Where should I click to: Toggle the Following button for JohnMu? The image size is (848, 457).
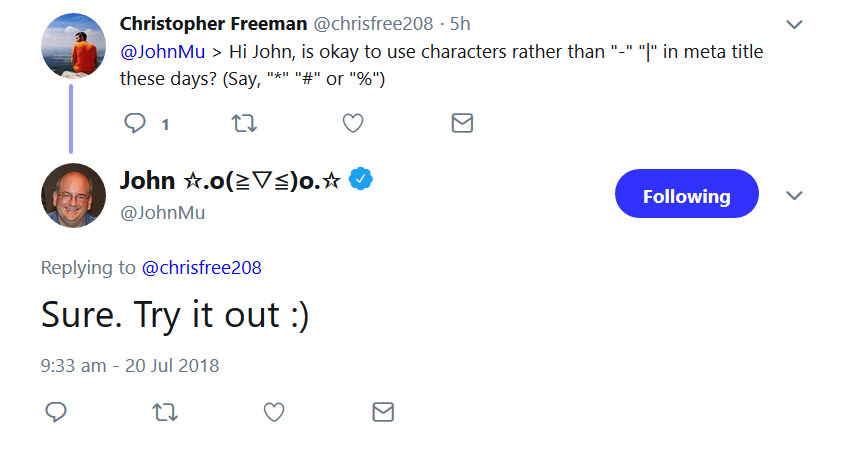(686, 196)
